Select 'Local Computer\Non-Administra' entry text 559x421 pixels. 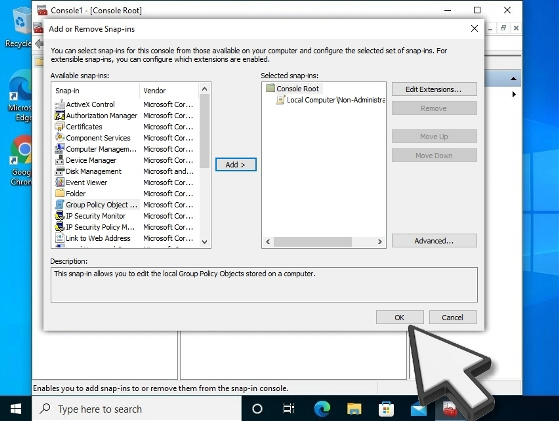coord(335,100)
